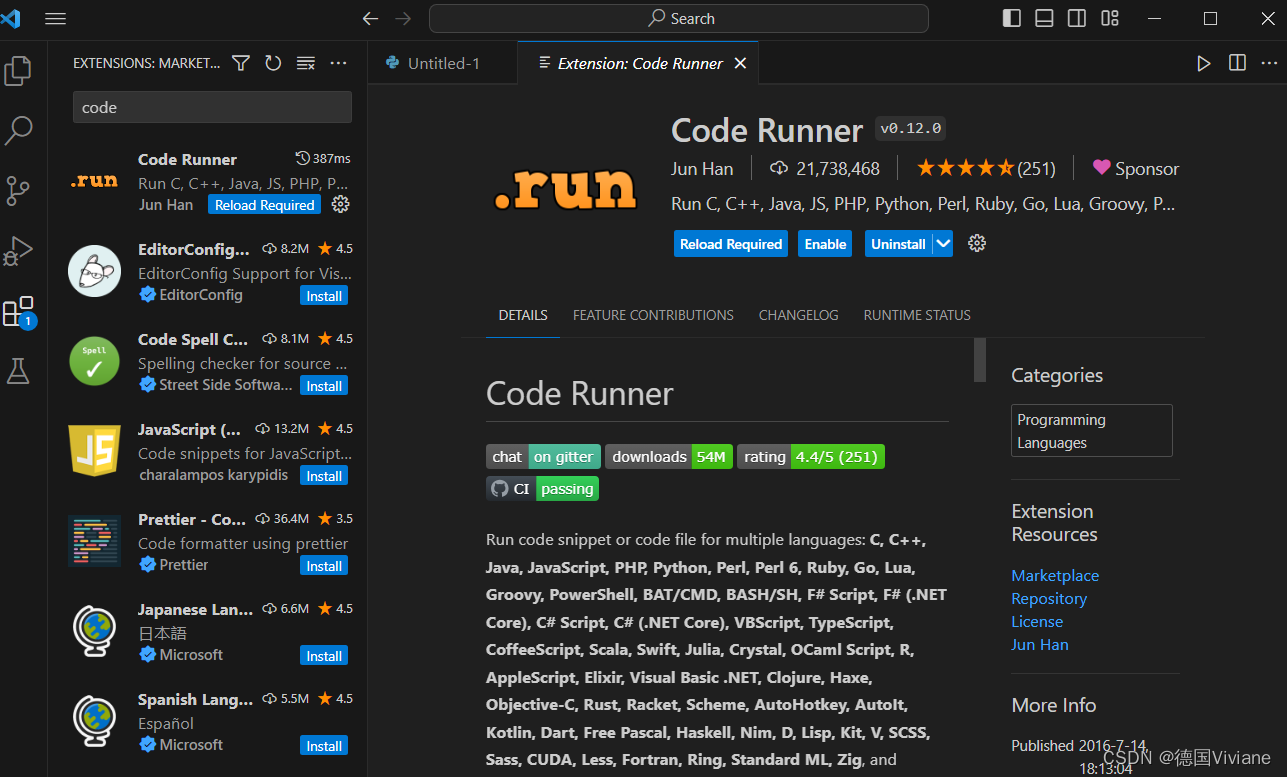The height and width of the screenshot is (777, 1287).
Task: Open the DETAILS tab
Action: (x=523, y=315)
